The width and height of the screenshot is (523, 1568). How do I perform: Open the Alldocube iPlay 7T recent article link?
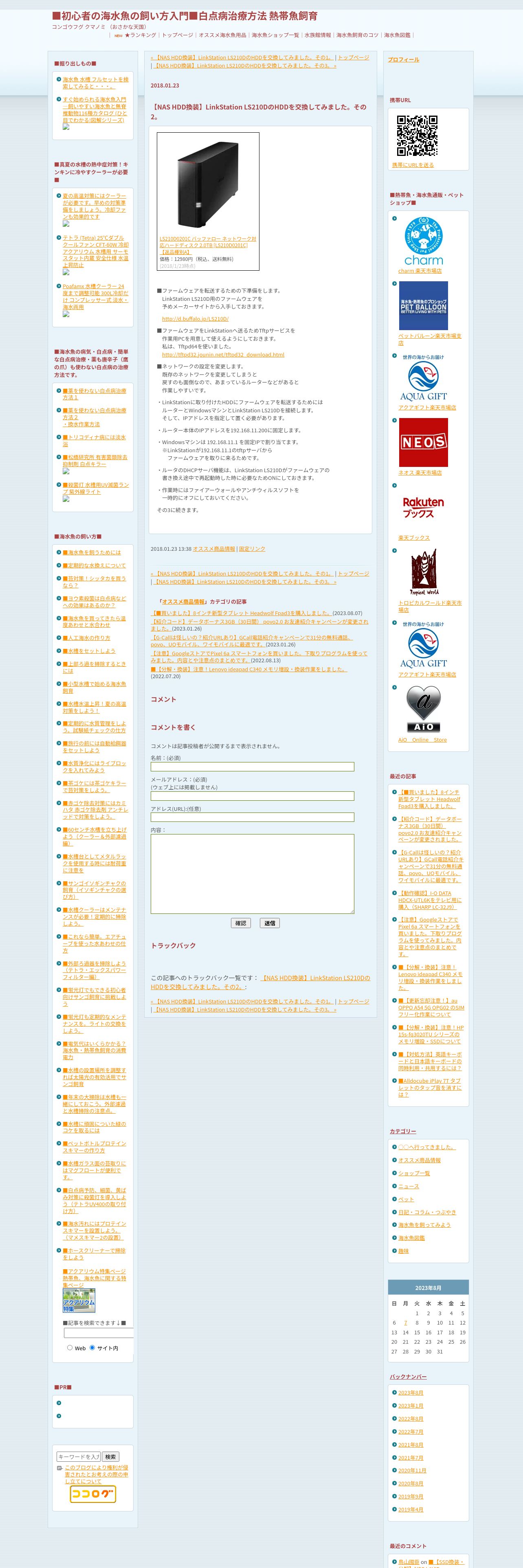(x=430, y=1087)
